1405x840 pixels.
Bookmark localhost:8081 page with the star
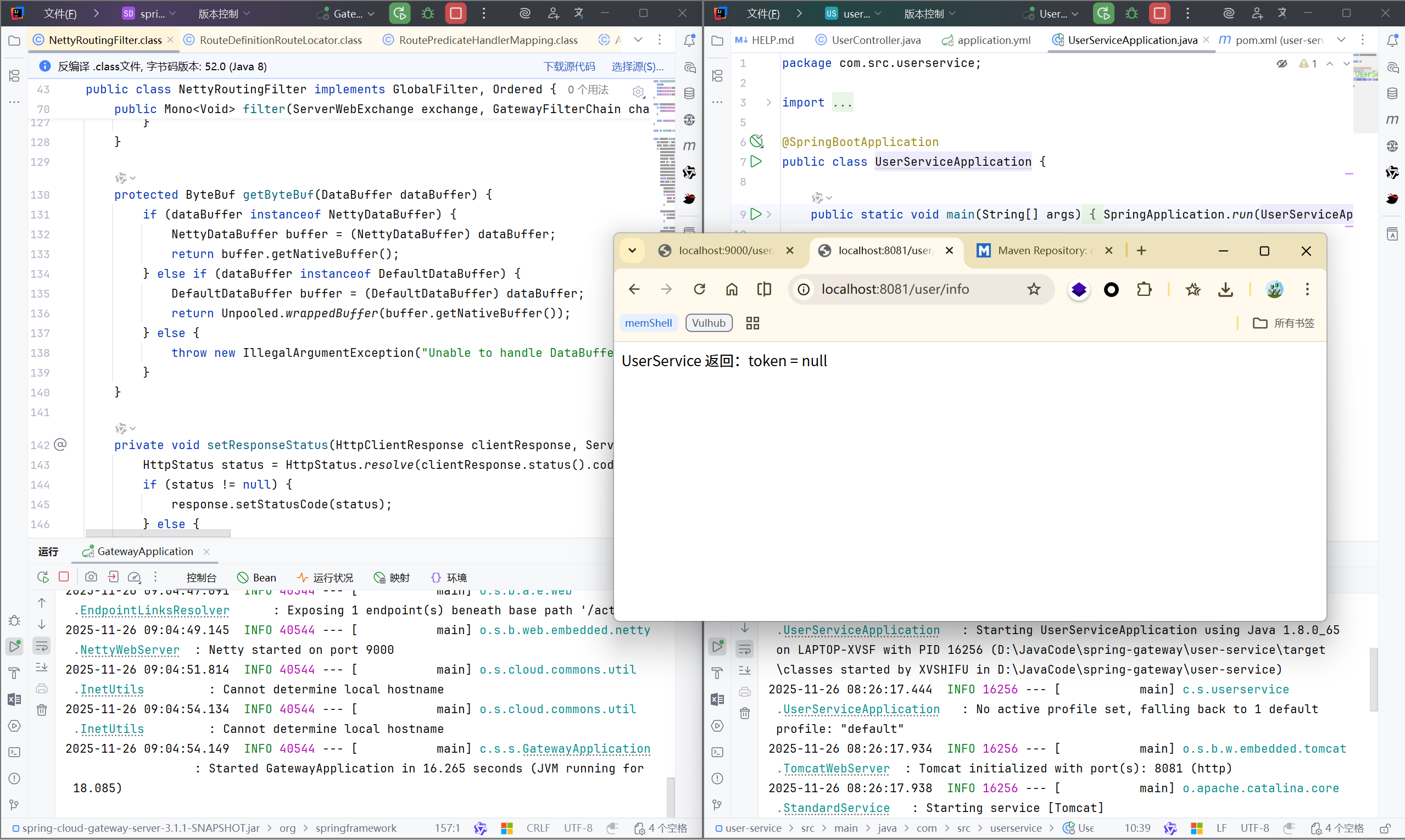click(x=1034, y=289)
